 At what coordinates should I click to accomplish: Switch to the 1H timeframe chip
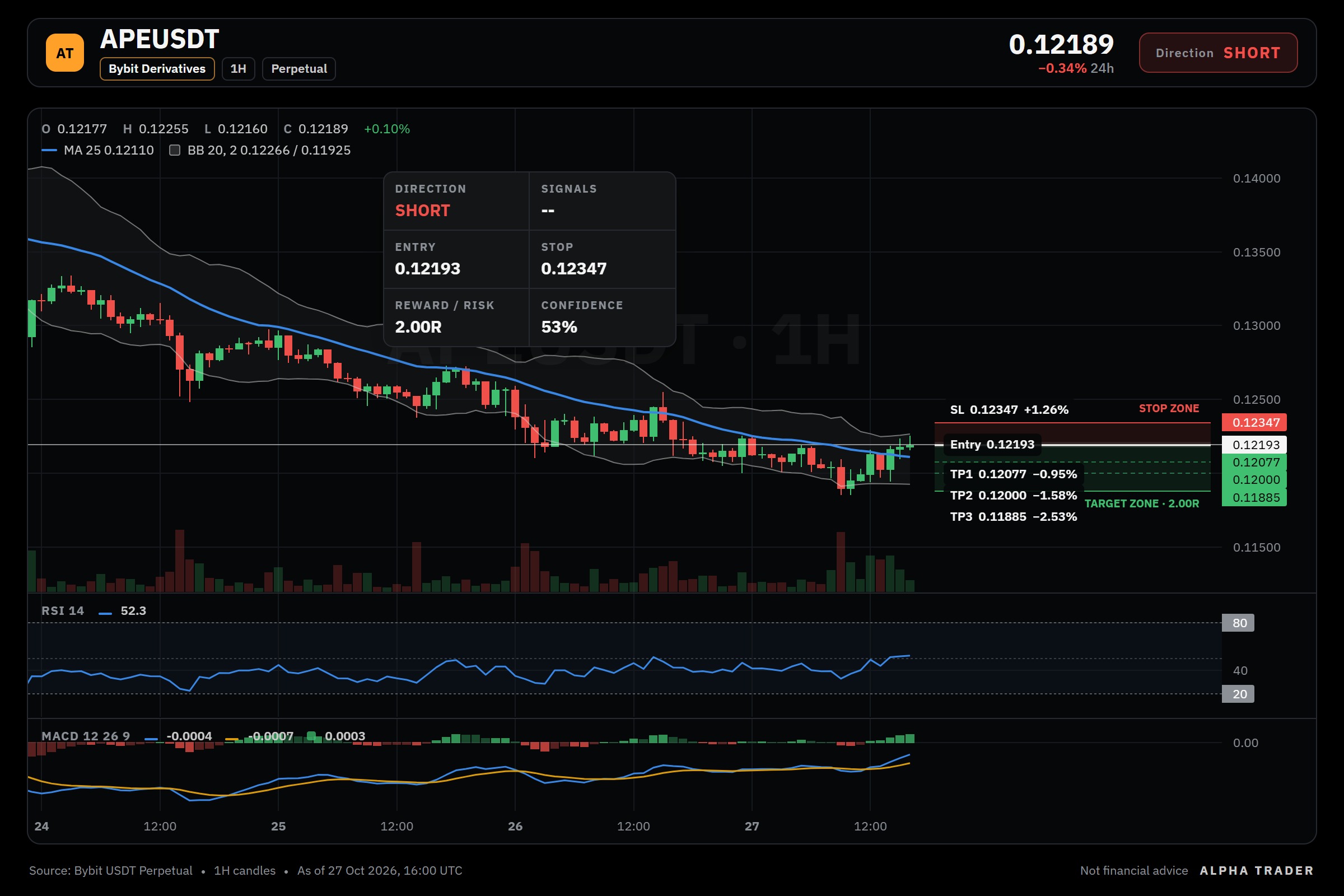pyautogui.click(x=239, y=68)
